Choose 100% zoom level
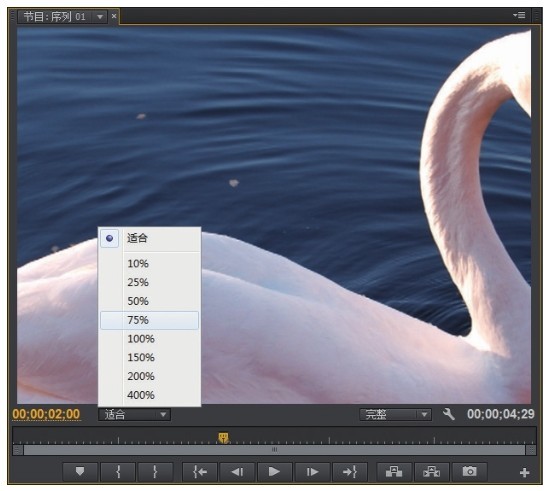 pyautogui.click(x=149, y=339)
